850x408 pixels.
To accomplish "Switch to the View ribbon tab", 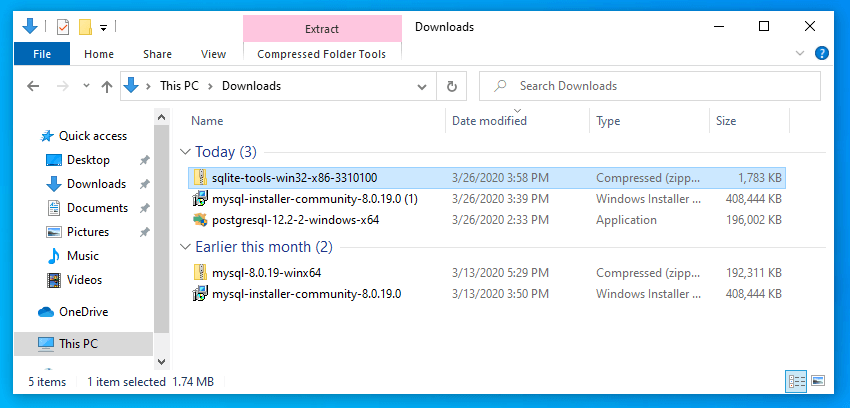I will (x=213, y=54).
